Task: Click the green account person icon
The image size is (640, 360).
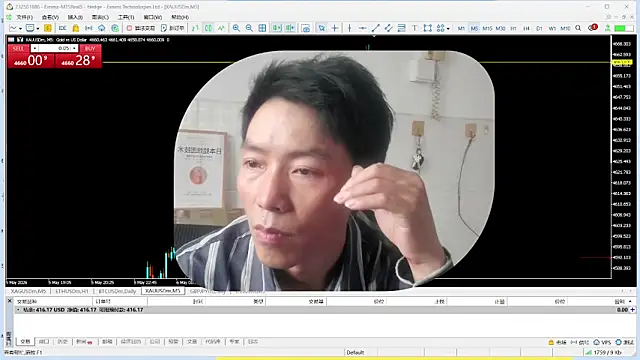Action: (607, 28)
